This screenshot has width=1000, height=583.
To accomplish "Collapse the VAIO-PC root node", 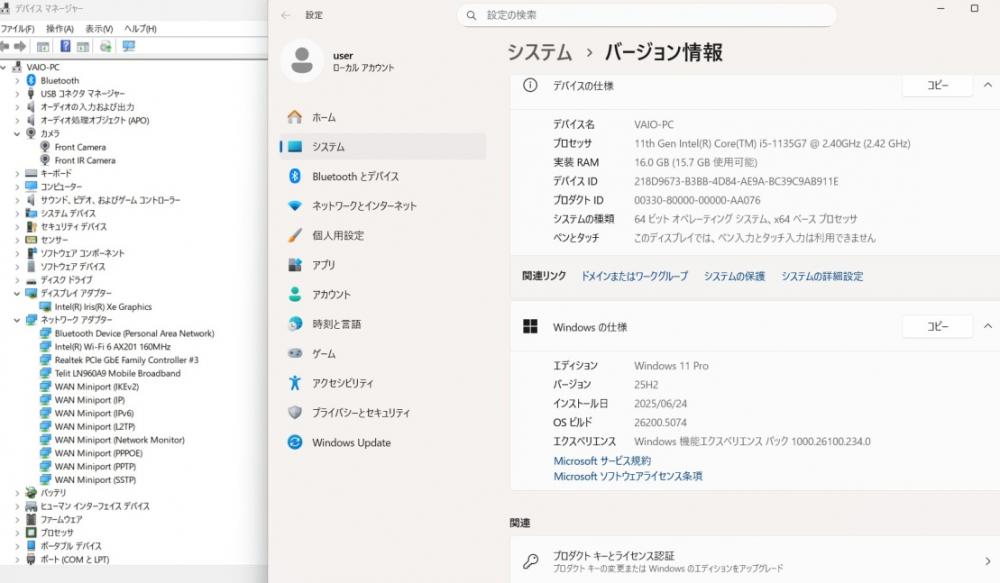I will [x=3, y=67].
